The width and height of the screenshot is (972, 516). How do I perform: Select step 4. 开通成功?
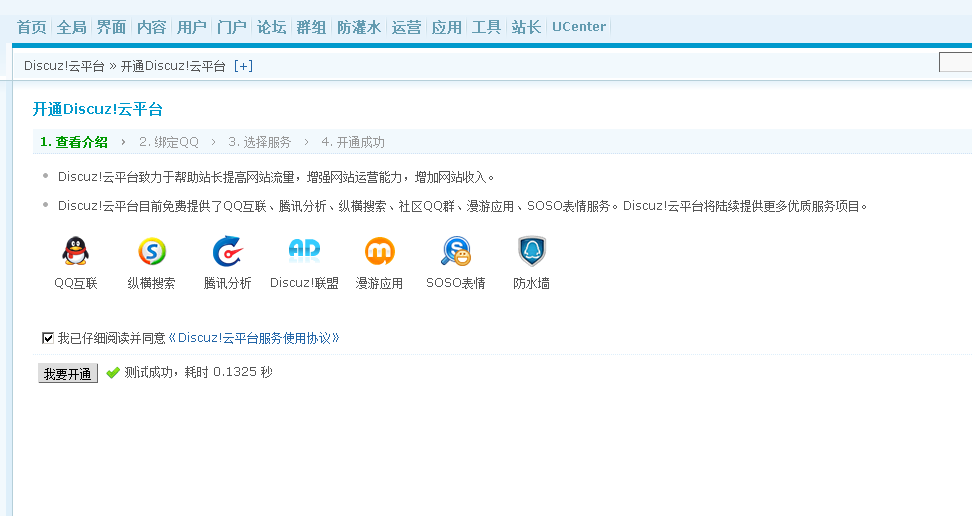[353, 142]
